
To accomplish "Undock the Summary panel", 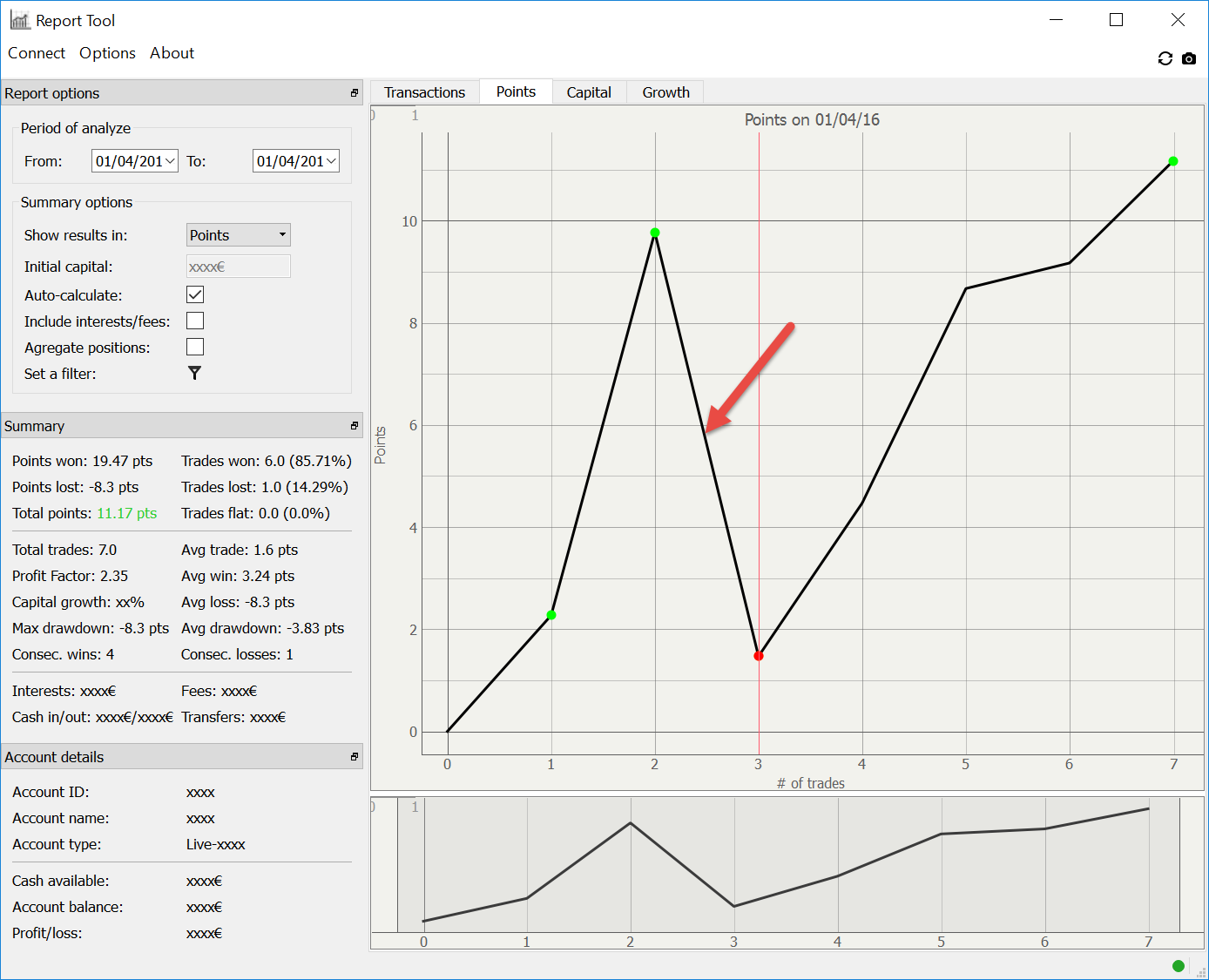I will pyautogui.click(x=355, y=426).
